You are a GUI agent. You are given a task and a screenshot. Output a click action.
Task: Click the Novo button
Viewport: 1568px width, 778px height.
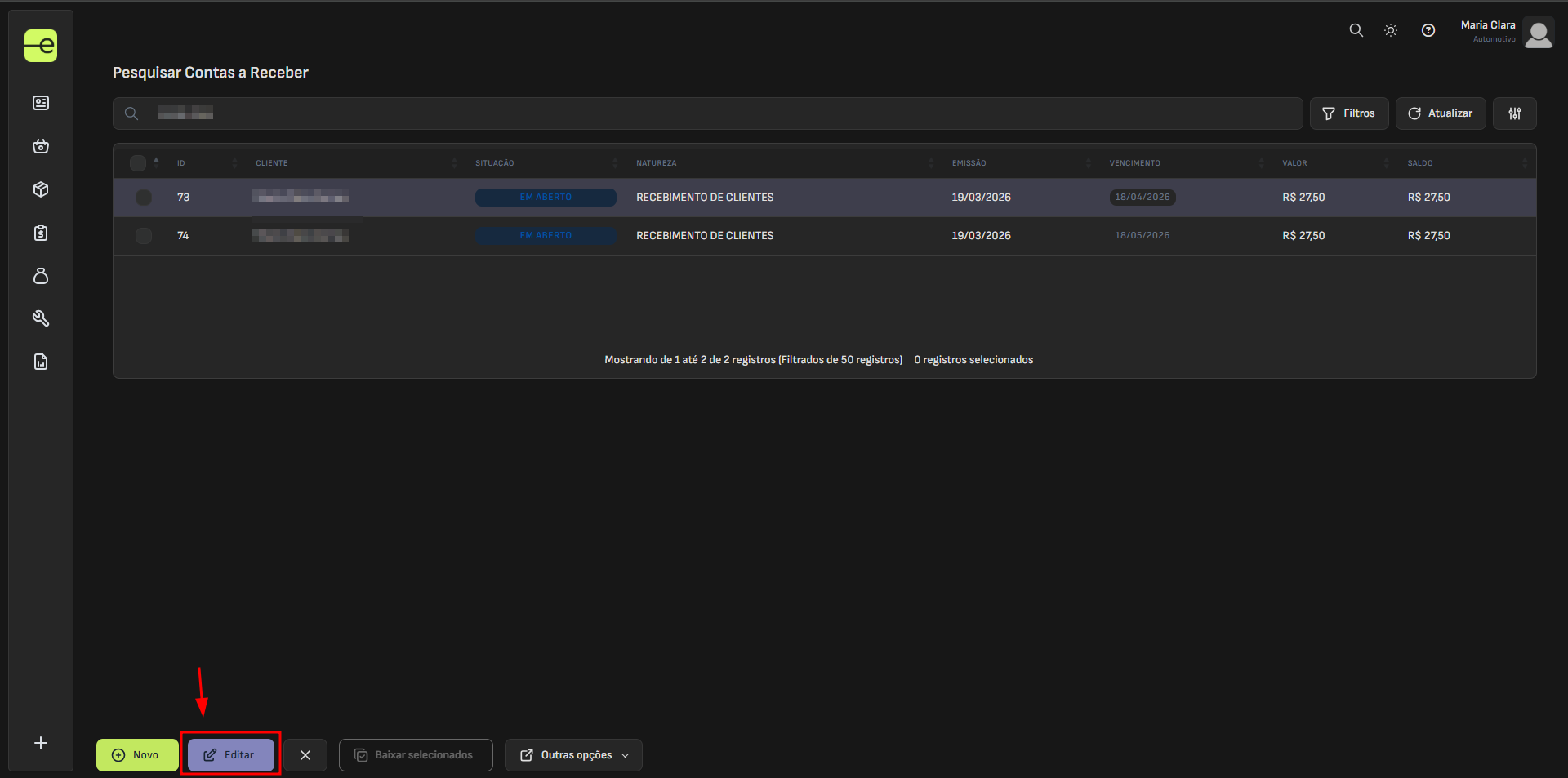(136, 755)
